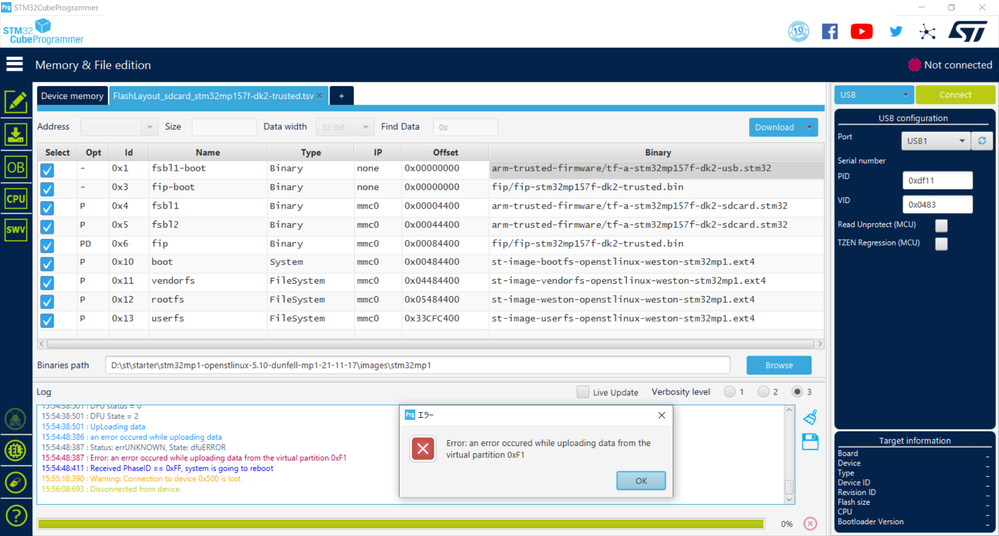
Task: Open the YouTube icon
Action: 861,31
